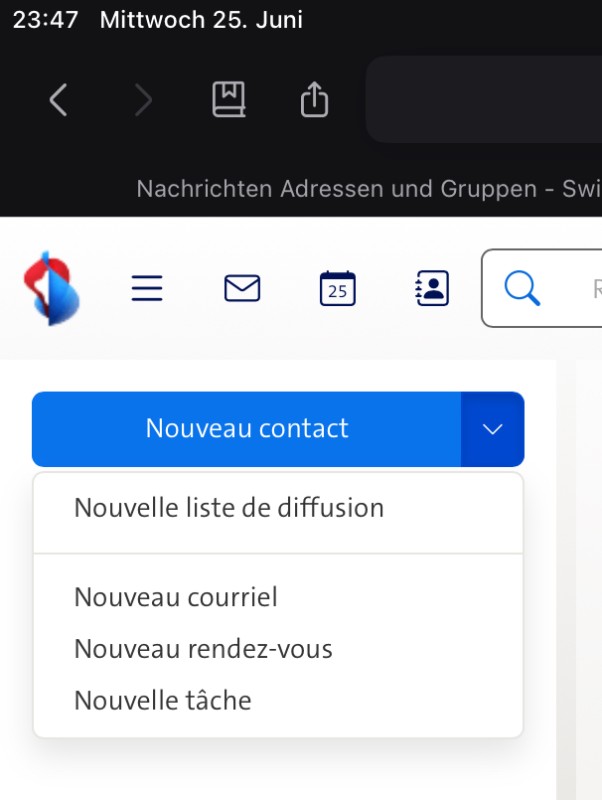
Task: Select Nouveau rendez-vous option
Action: pos(203,649)
